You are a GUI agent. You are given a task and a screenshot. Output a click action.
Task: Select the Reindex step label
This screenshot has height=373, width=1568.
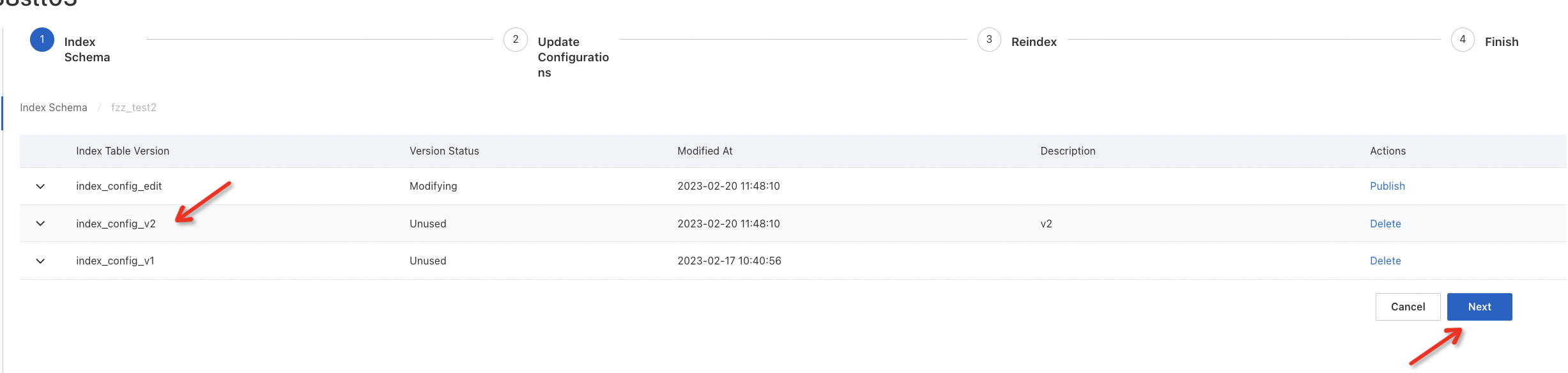click(x=1034, y=42)
